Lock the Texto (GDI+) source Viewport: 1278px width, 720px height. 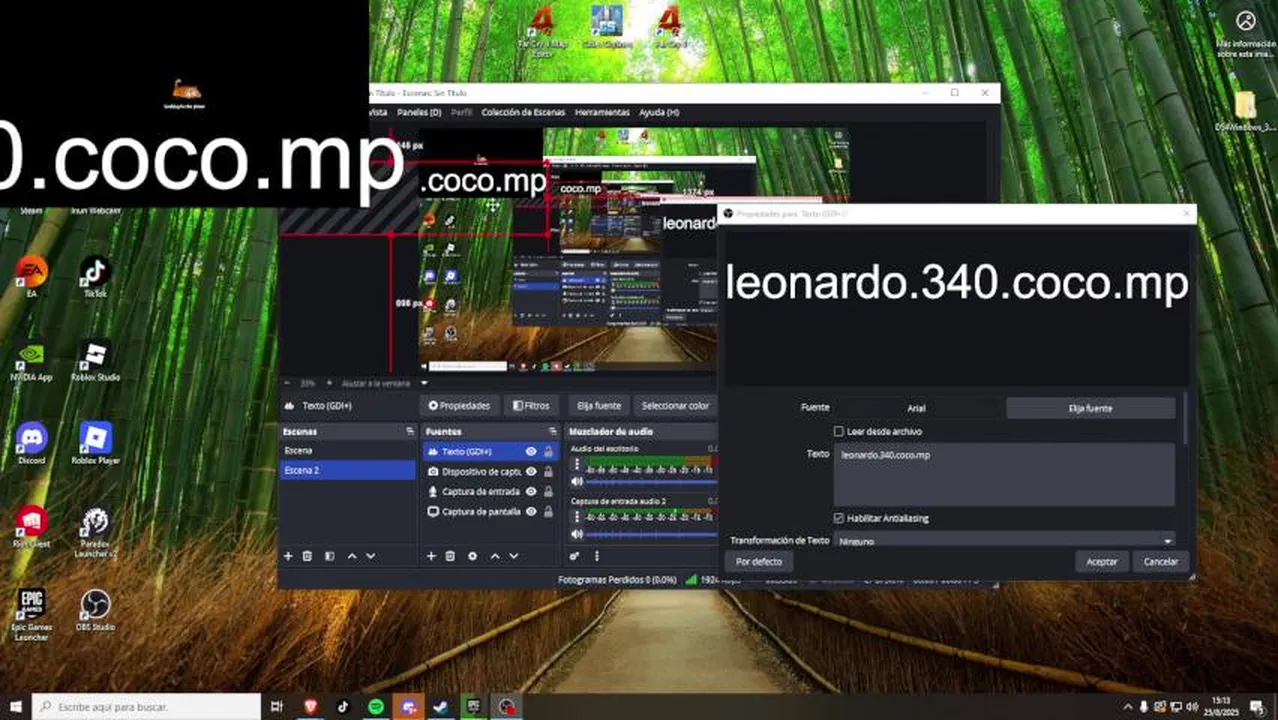coord(548,452)
